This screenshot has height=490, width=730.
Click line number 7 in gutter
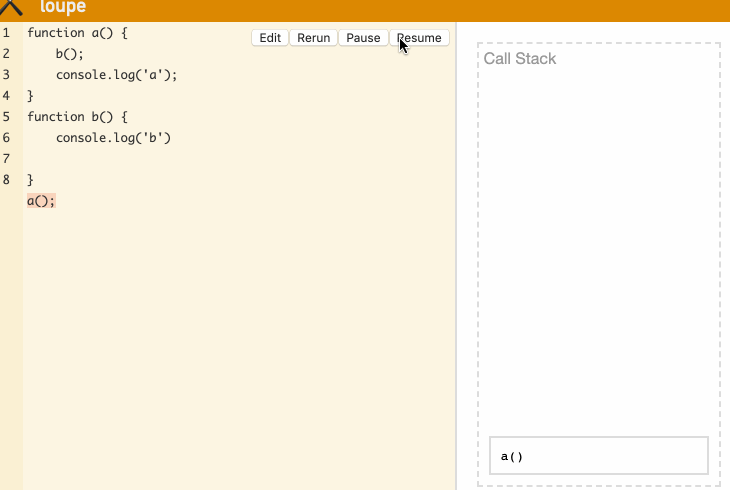[6, 159]
